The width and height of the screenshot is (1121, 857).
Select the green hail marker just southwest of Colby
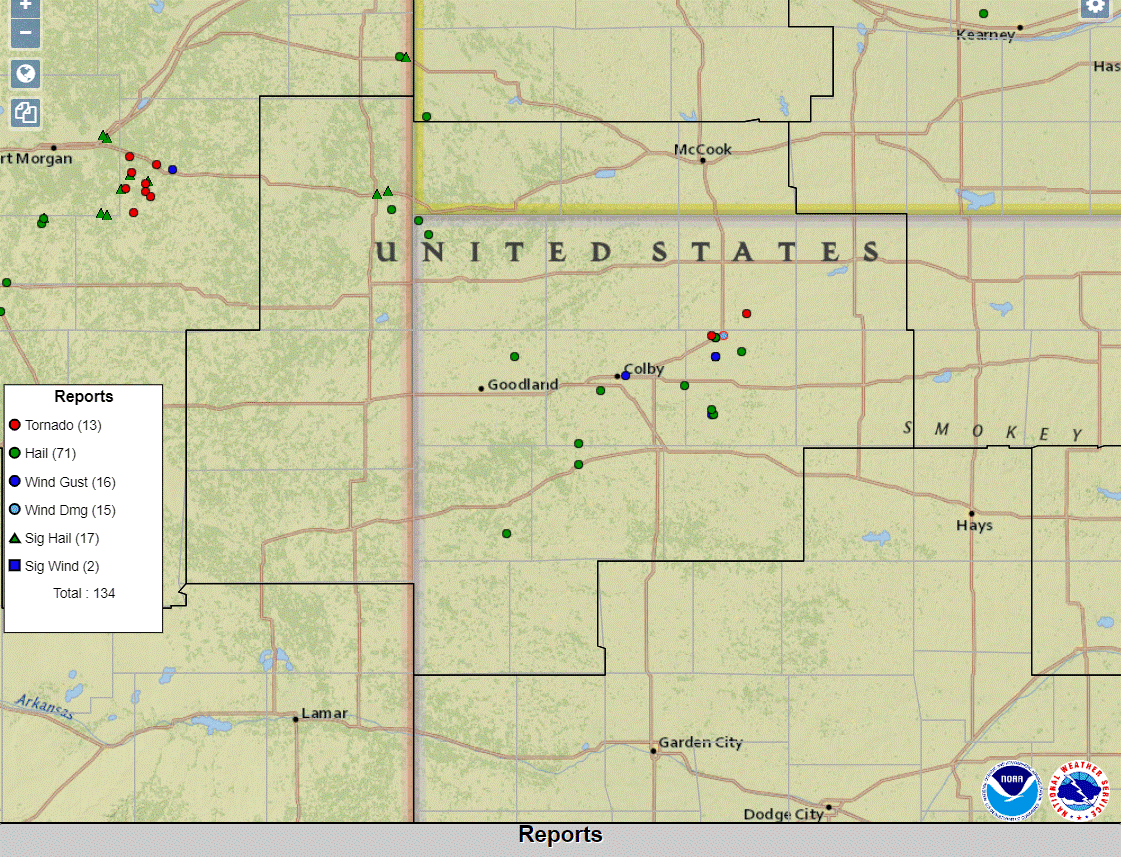click(x=601, y=391)
